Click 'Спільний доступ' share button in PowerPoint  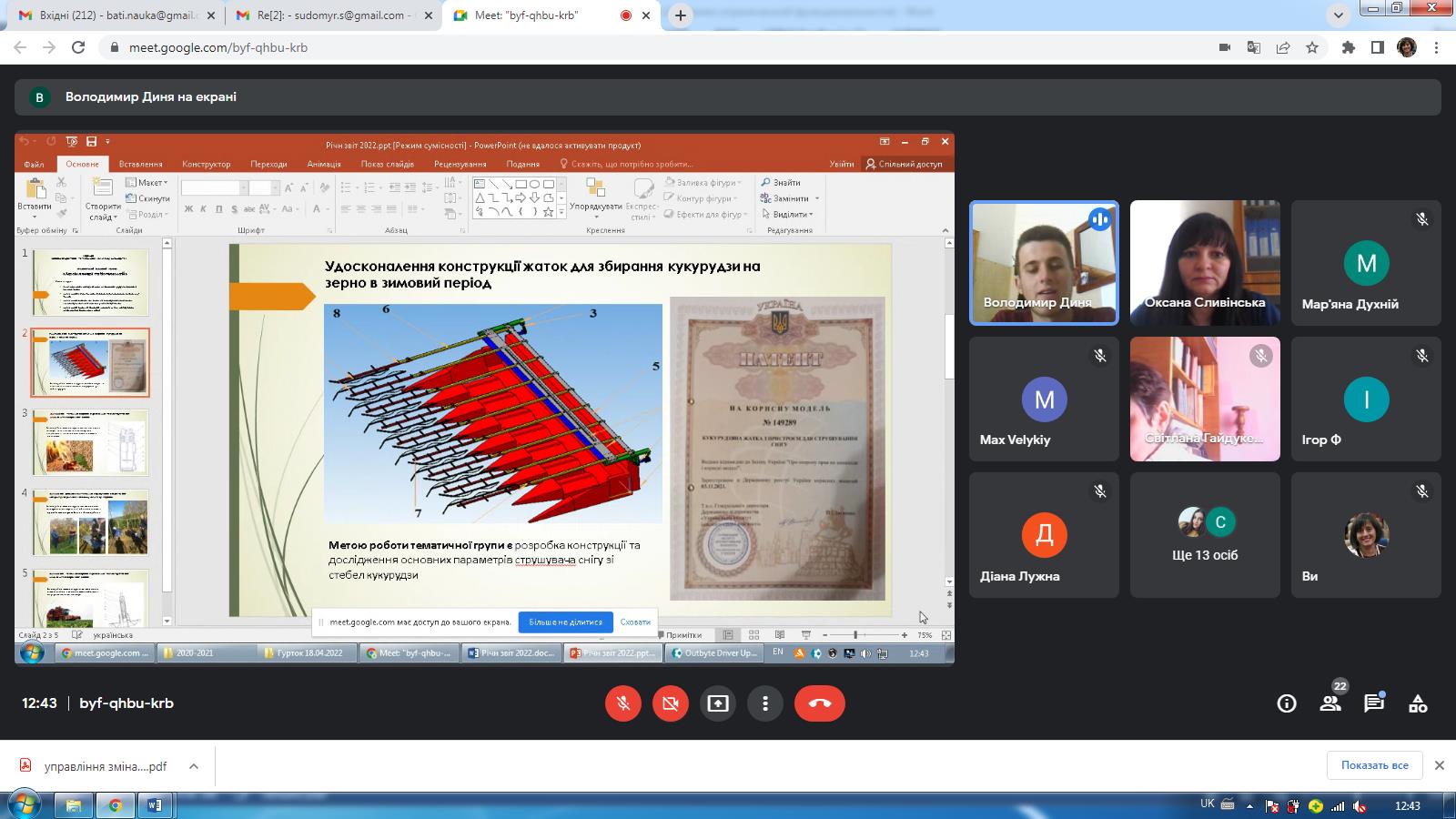[x=904, y=164]
